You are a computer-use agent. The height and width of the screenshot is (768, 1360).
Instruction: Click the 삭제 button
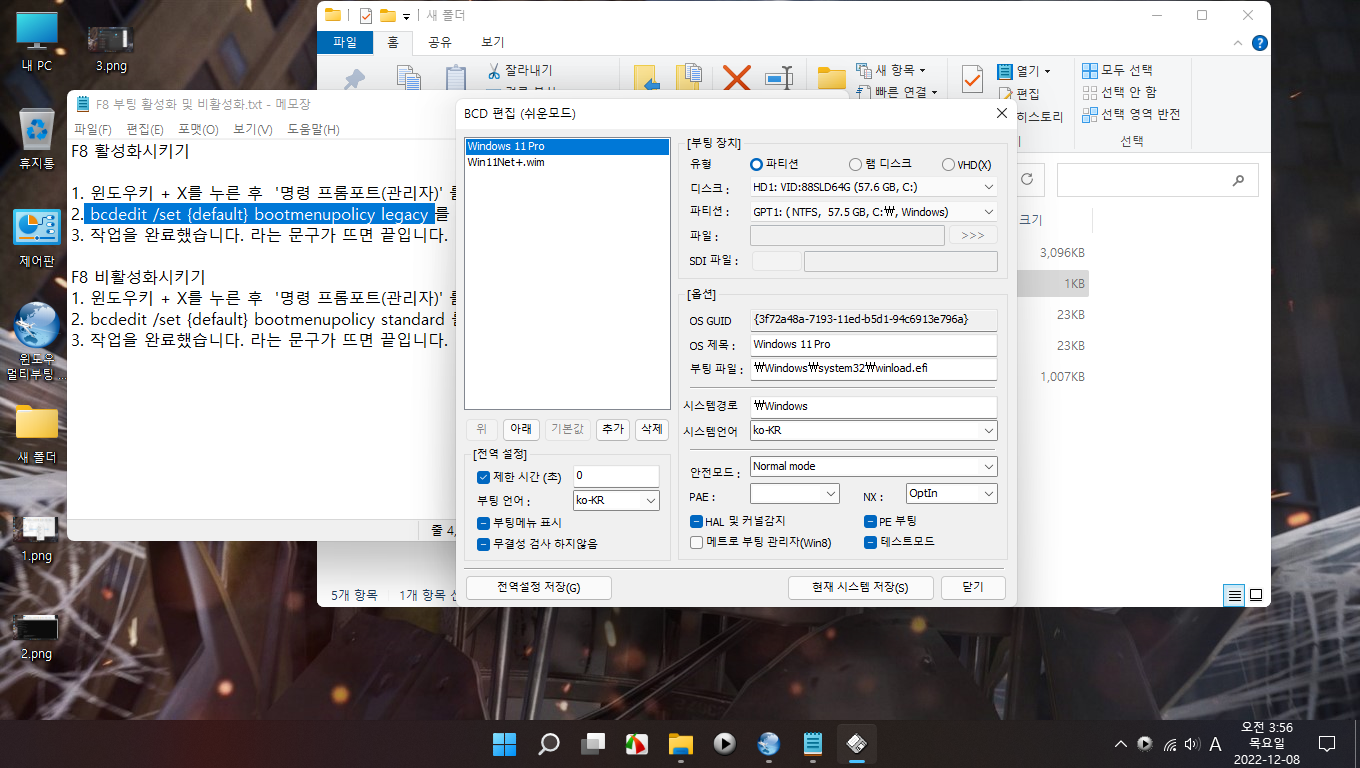pyautogui.click(x=652, y=428)
